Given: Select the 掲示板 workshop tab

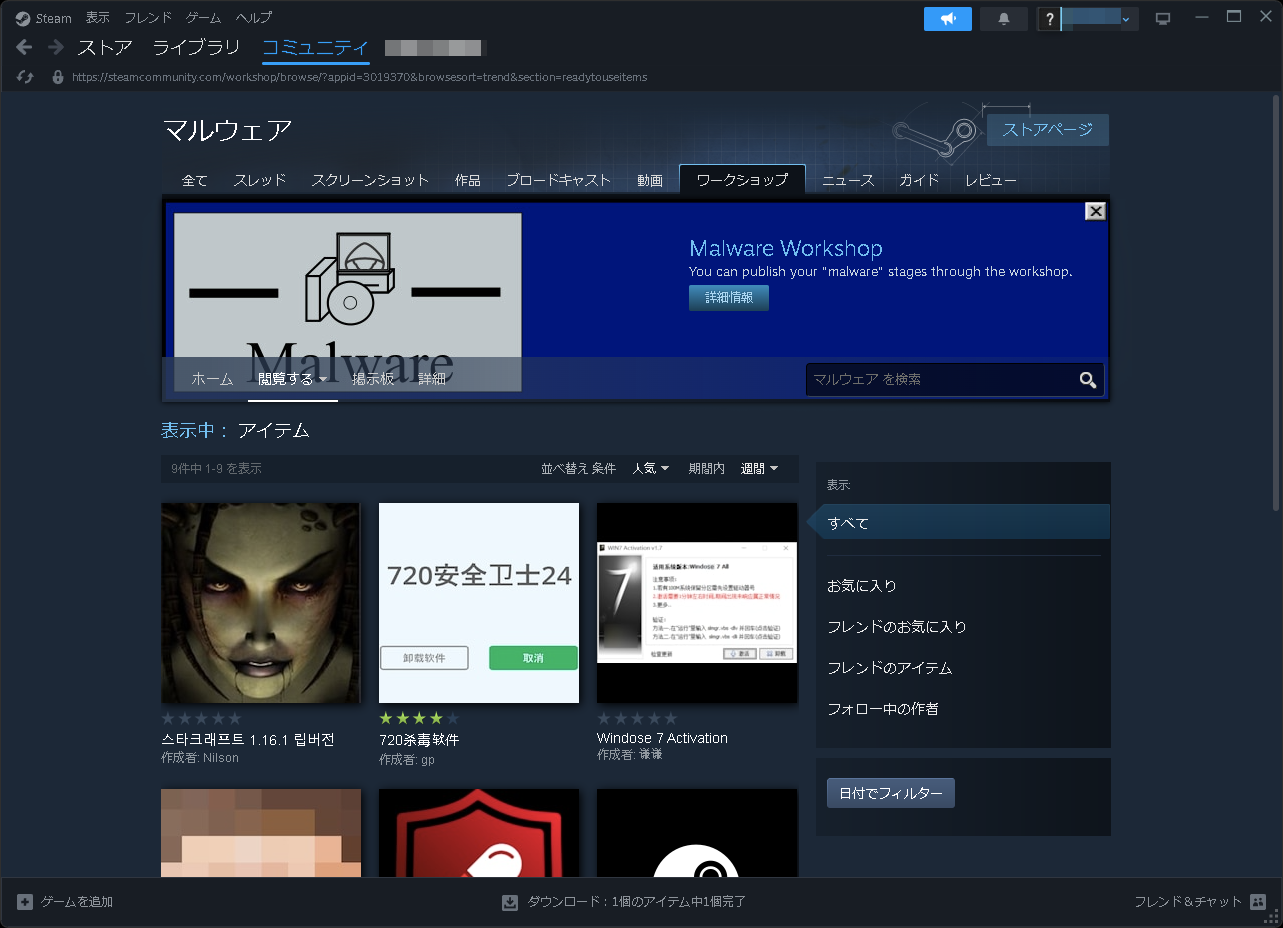Looking at the screenshot, I should 372,380.
